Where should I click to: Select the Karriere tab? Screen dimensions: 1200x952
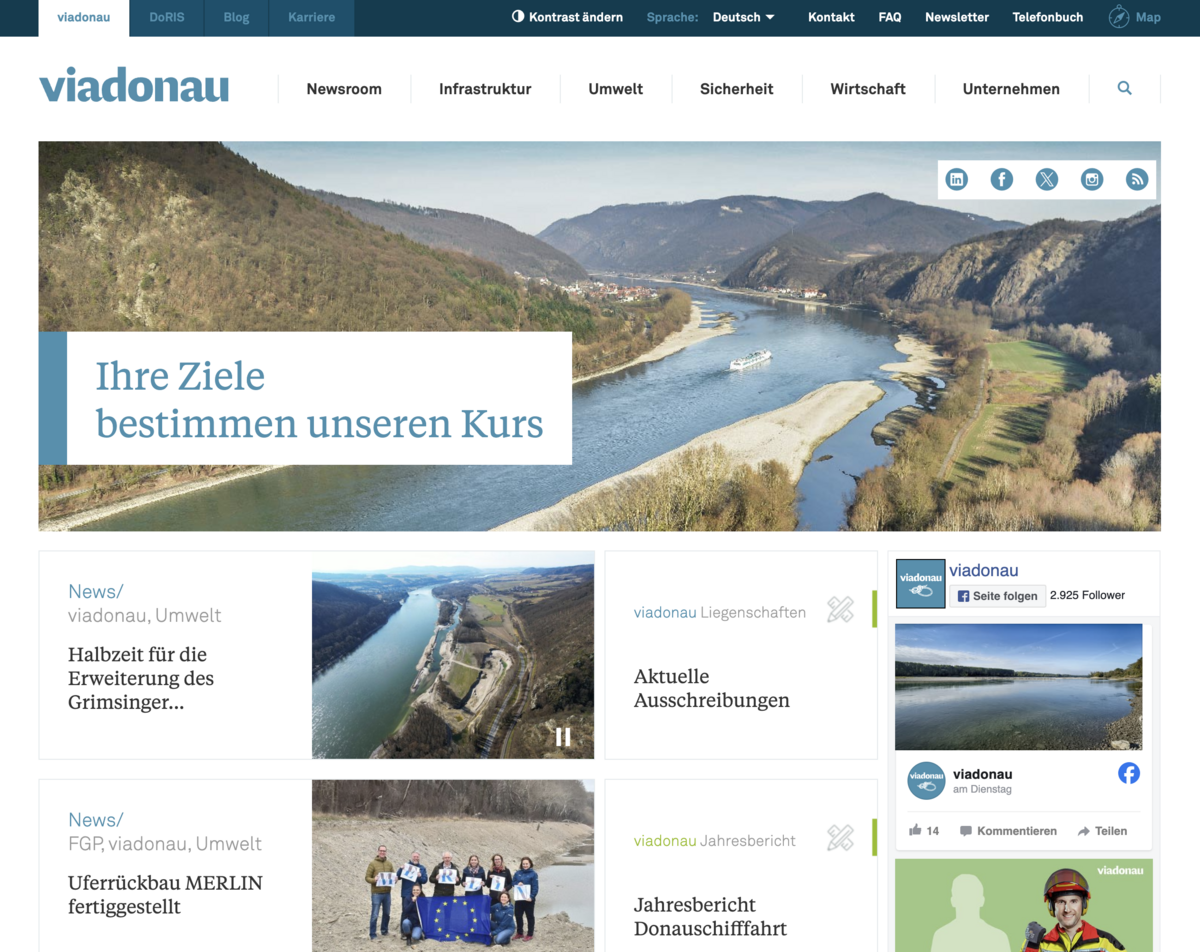(x=311, y=17)
